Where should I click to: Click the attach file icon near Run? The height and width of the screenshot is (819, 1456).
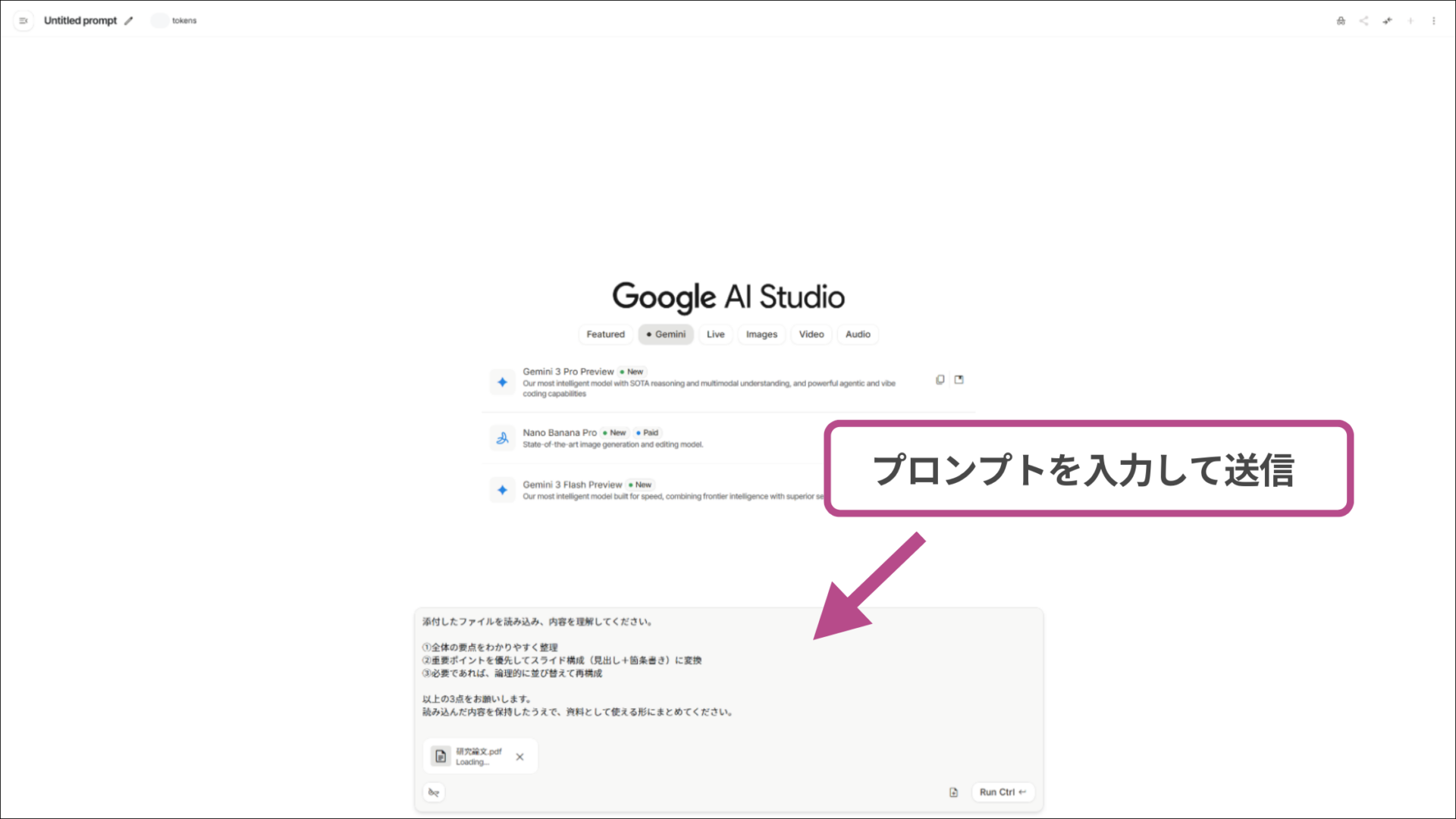coord(952,792)
